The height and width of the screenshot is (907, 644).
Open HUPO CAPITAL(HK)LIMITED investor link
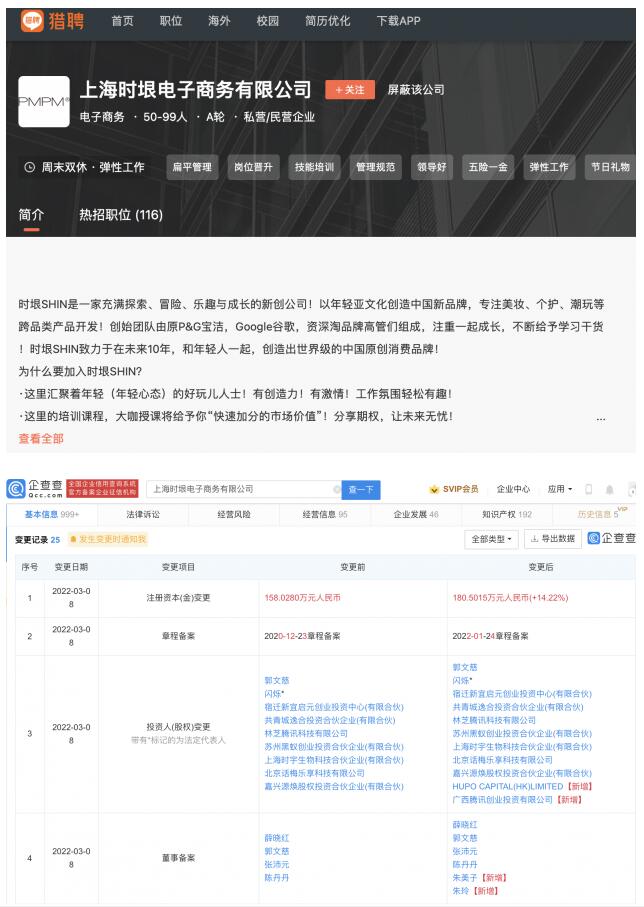(x=507, y=787)
